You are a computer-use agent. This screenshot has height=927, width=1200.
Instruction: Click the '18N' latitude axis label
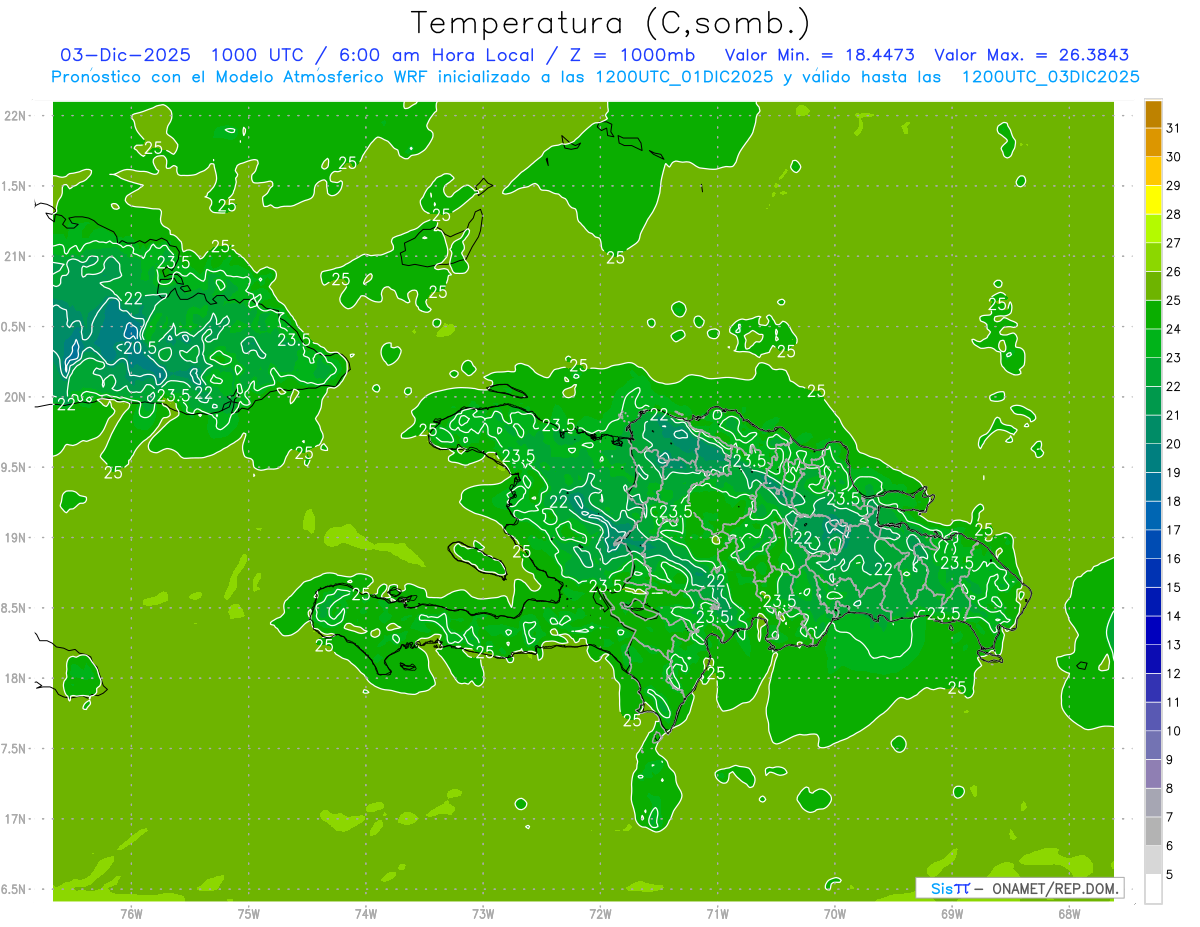[x=15, y=679]
